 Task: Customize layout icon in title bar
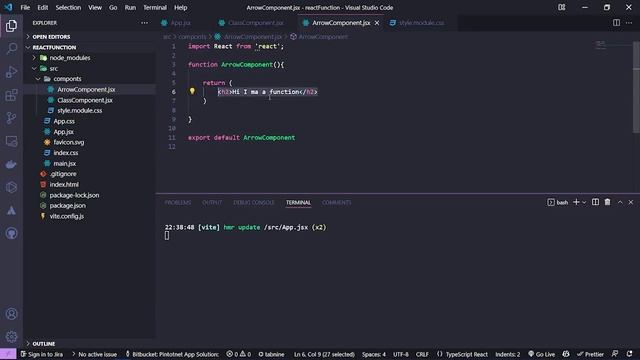(562, 7)
